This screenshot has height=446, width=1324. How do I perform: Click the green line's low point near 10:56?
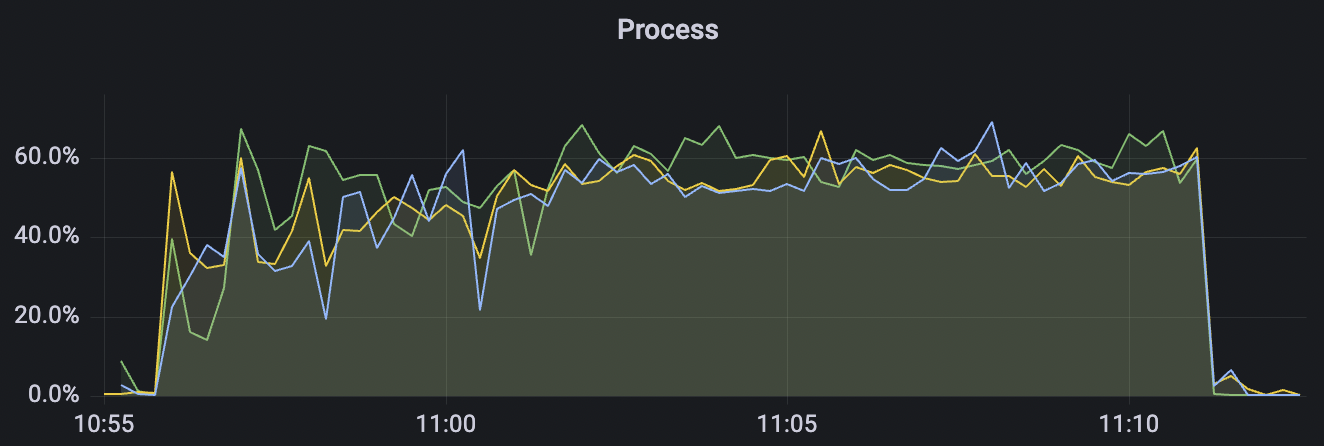206,340
